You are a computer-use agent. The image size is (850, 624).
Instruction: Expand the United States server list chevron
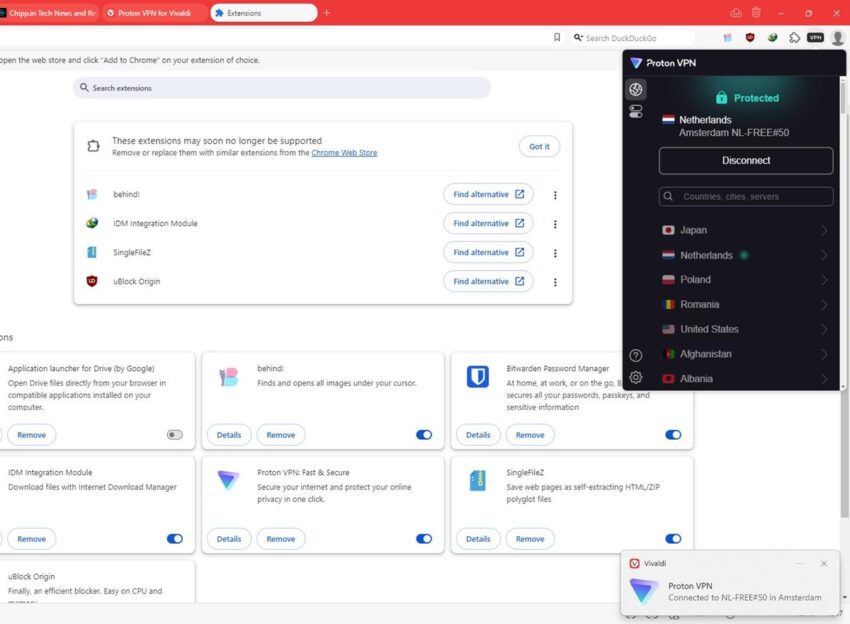click(824, 329)
